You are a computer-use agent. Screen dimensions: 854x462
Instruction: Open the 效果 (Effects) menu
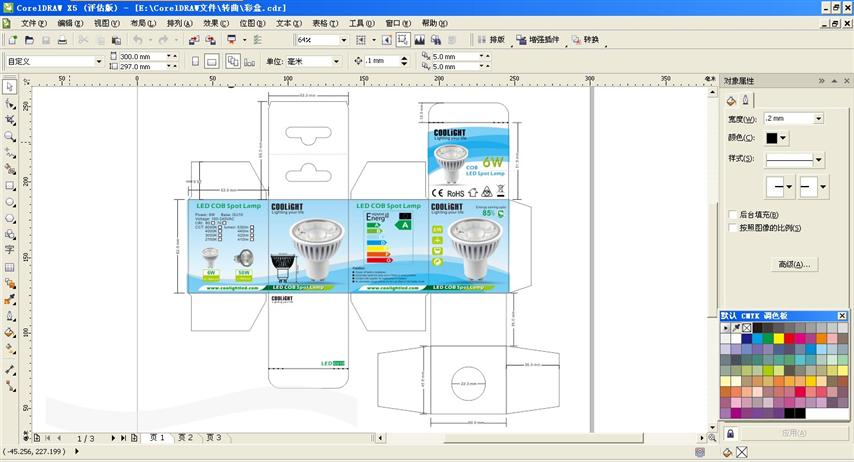[x=216, y=23]
